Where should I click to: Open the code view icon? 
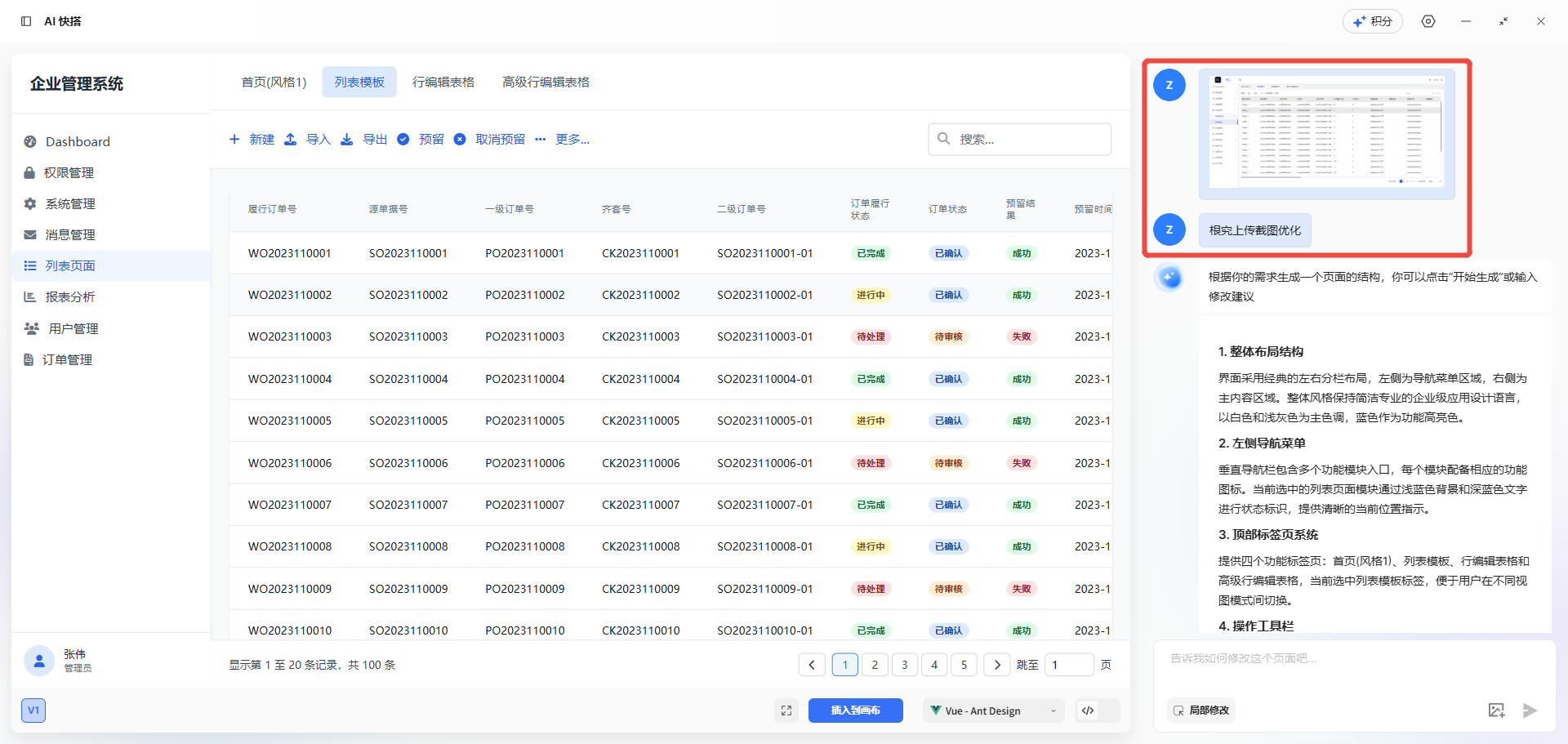pyautogui.click(x=1088, y=711)
